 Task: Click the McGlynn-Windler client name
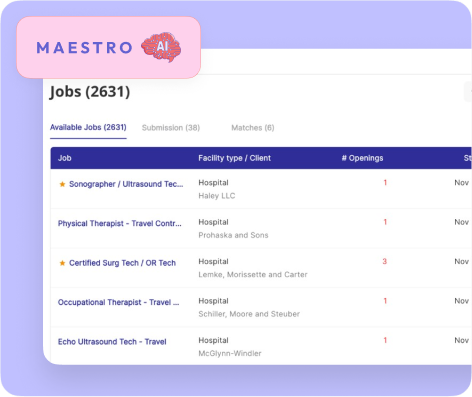(230, 353)
